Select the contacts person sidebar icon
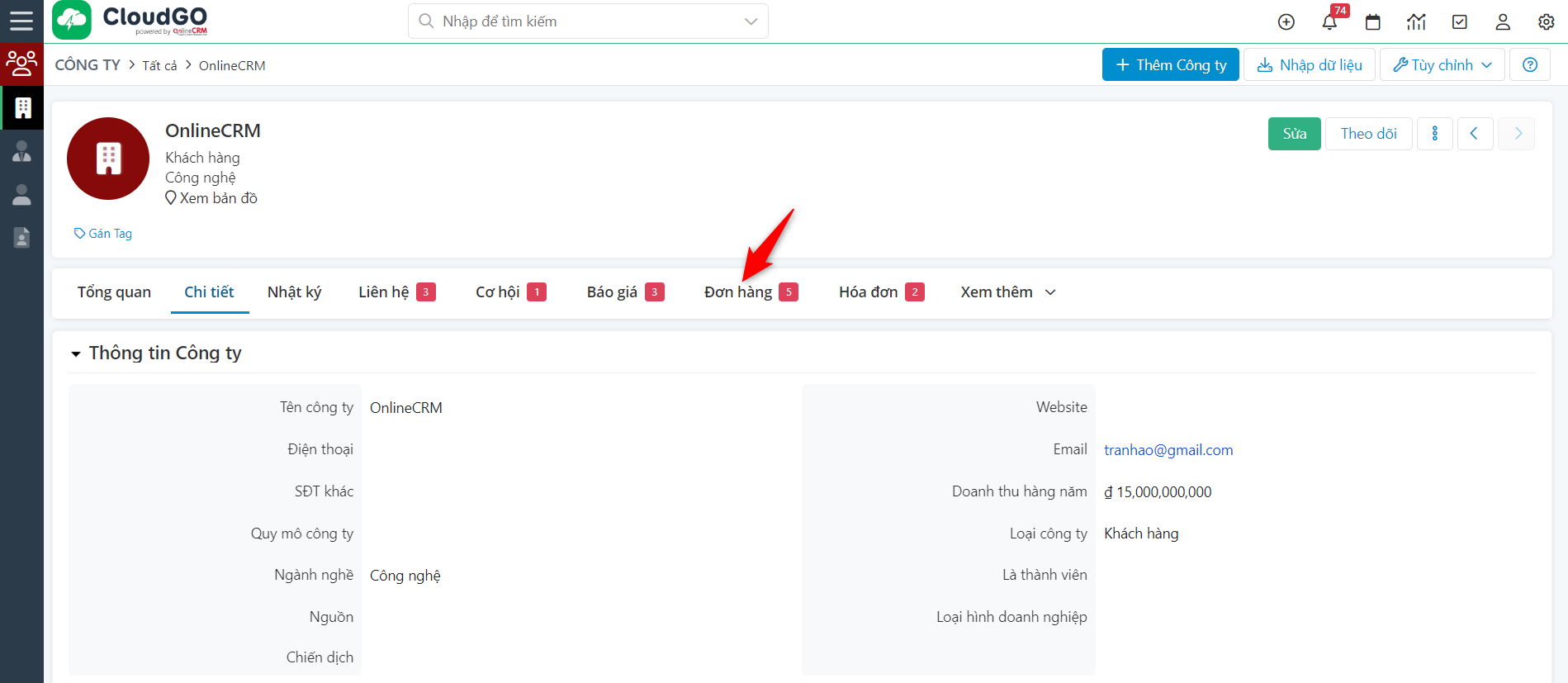 (x=22, y=195)
